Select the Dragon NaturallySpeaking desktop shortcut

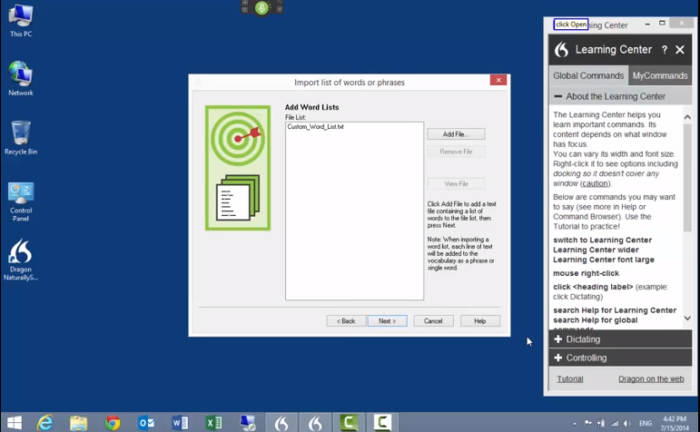tap(21, 260)
